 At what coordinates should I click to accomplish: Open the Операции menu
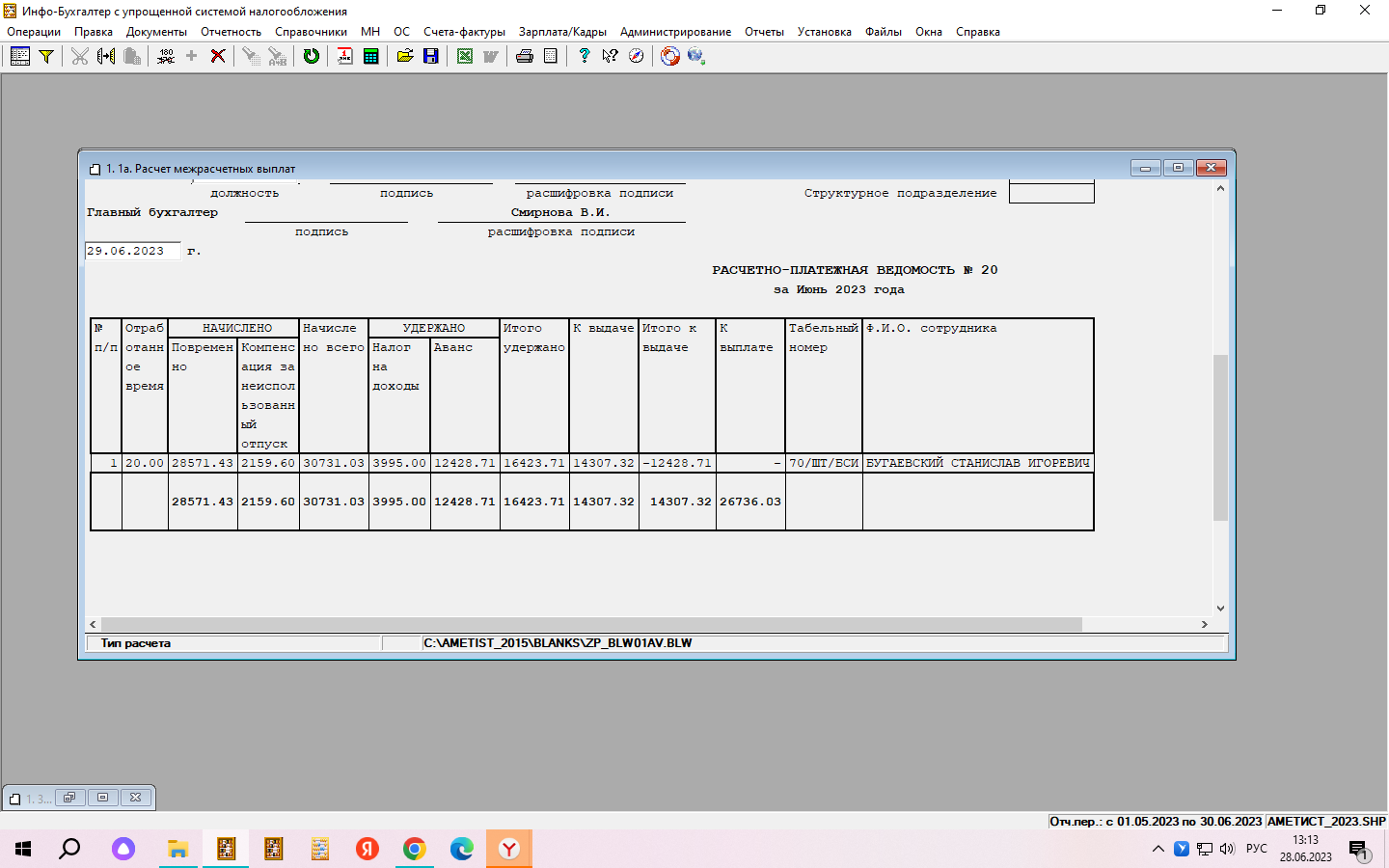click(34, 32)
